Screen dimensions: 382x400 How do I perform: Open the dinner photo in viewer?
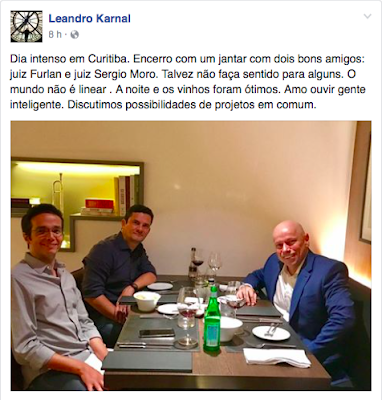191,256
